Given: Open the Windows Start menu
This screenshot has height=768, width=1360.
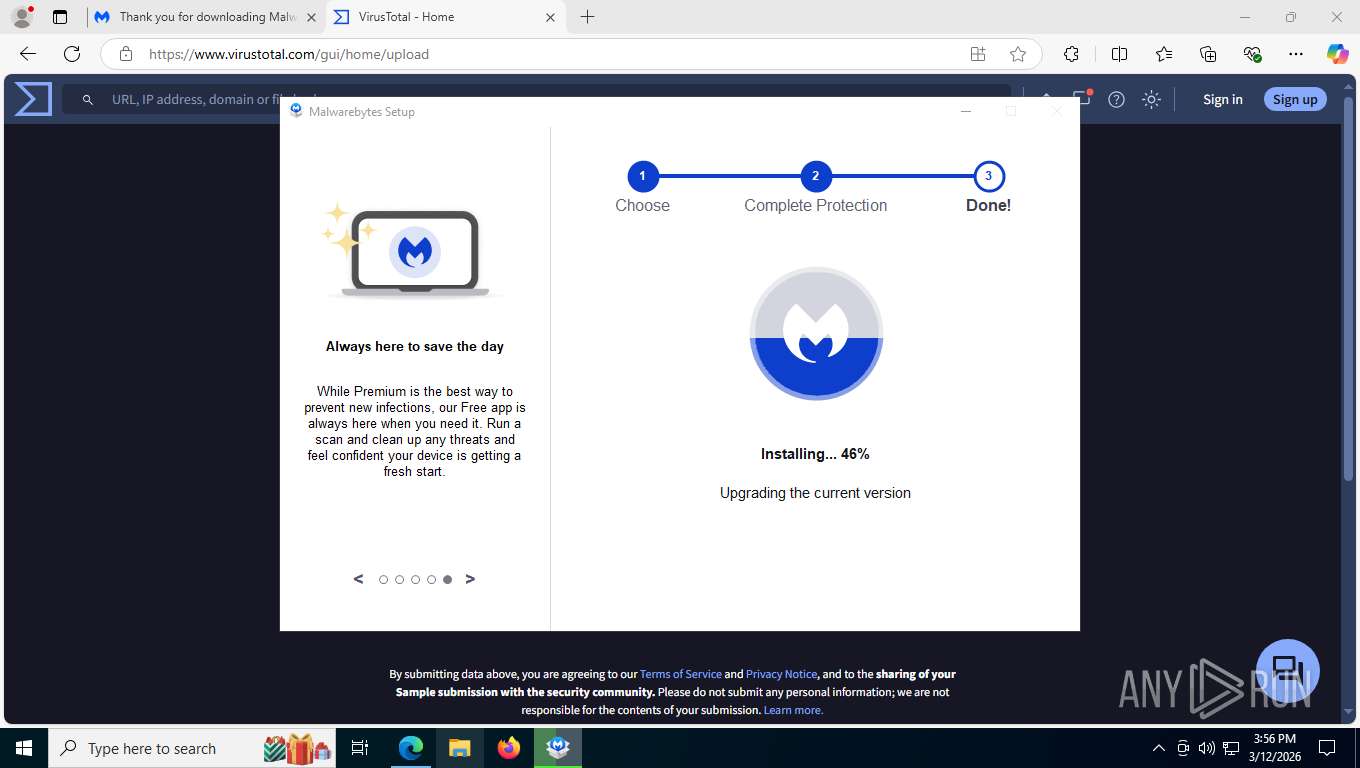Looking at the screenshot, I should (23, 748).
